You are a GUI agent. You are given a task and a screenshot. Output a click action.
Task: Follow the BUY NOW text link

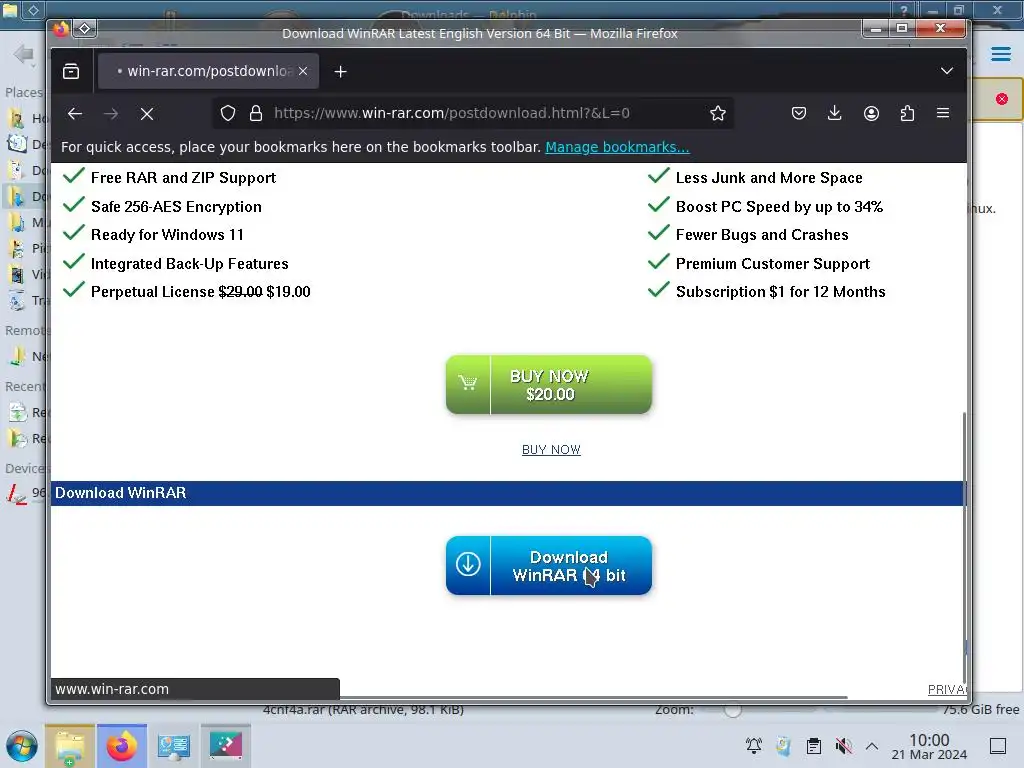click(551, 449)
